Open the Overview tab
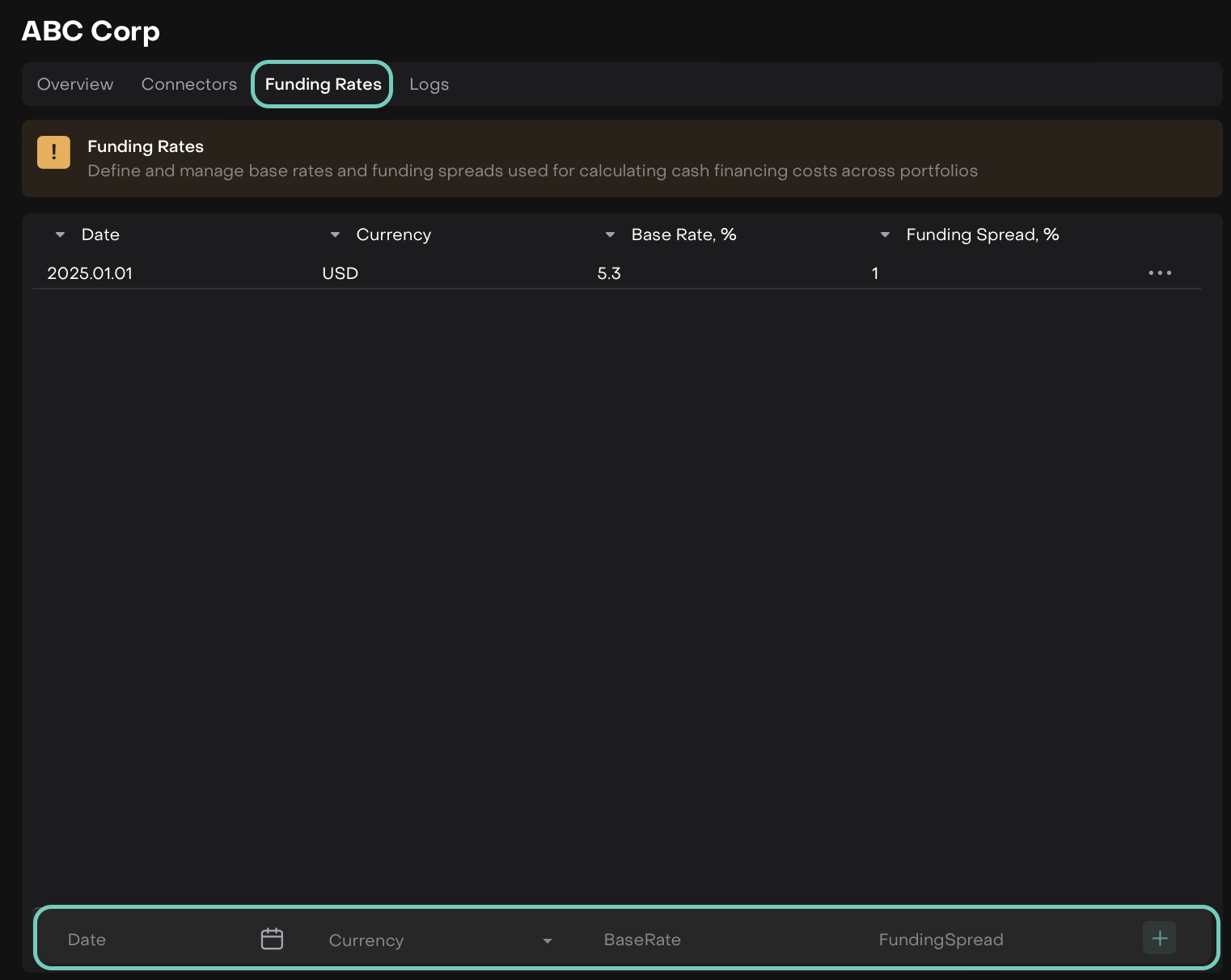 [75, 84]
